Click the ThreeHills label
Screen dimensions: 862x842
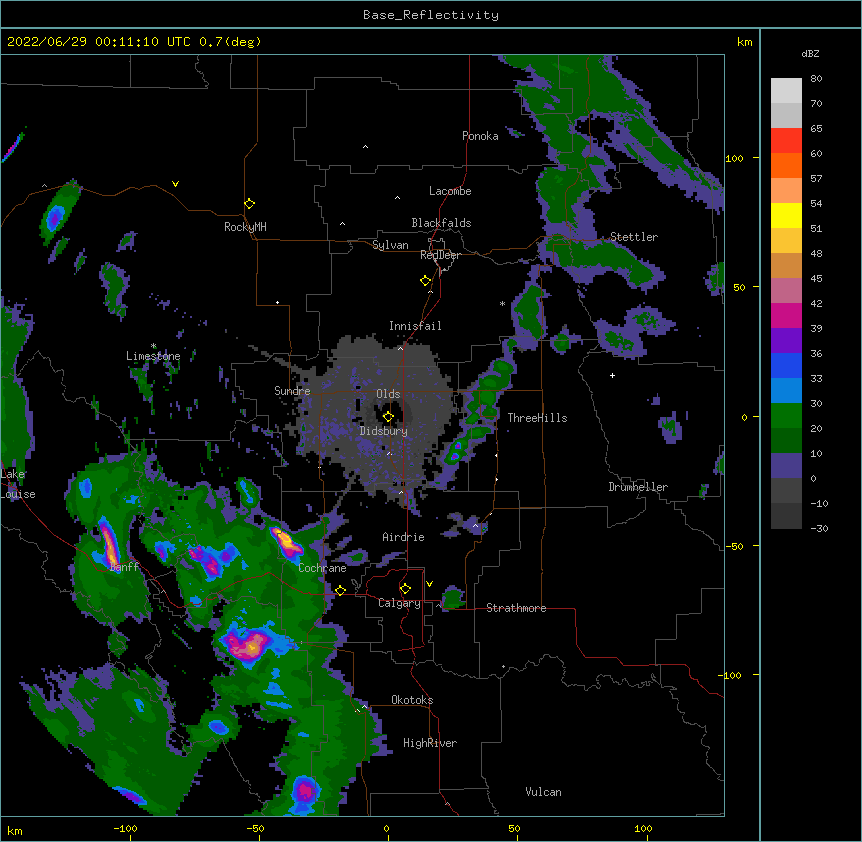[537, 418]
